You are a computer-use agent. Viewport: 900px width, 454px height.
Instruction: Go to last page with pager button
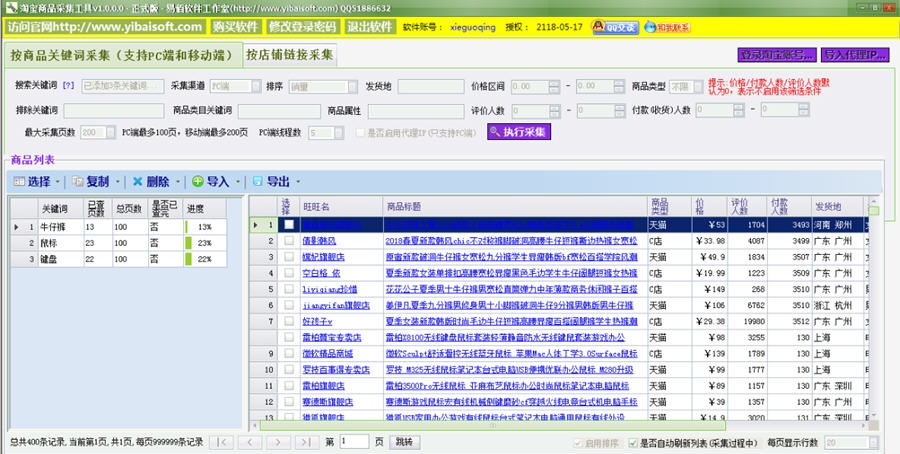point(307,442)
